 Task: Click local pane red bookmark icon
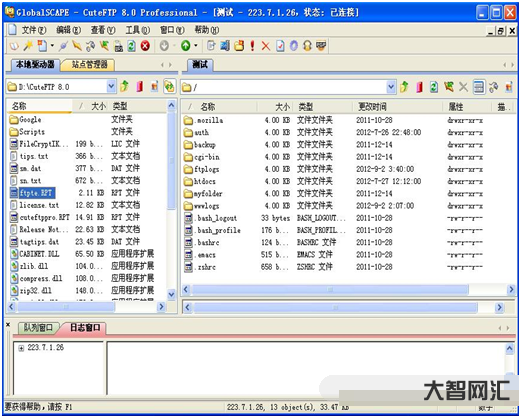click(x=140, y=87)
